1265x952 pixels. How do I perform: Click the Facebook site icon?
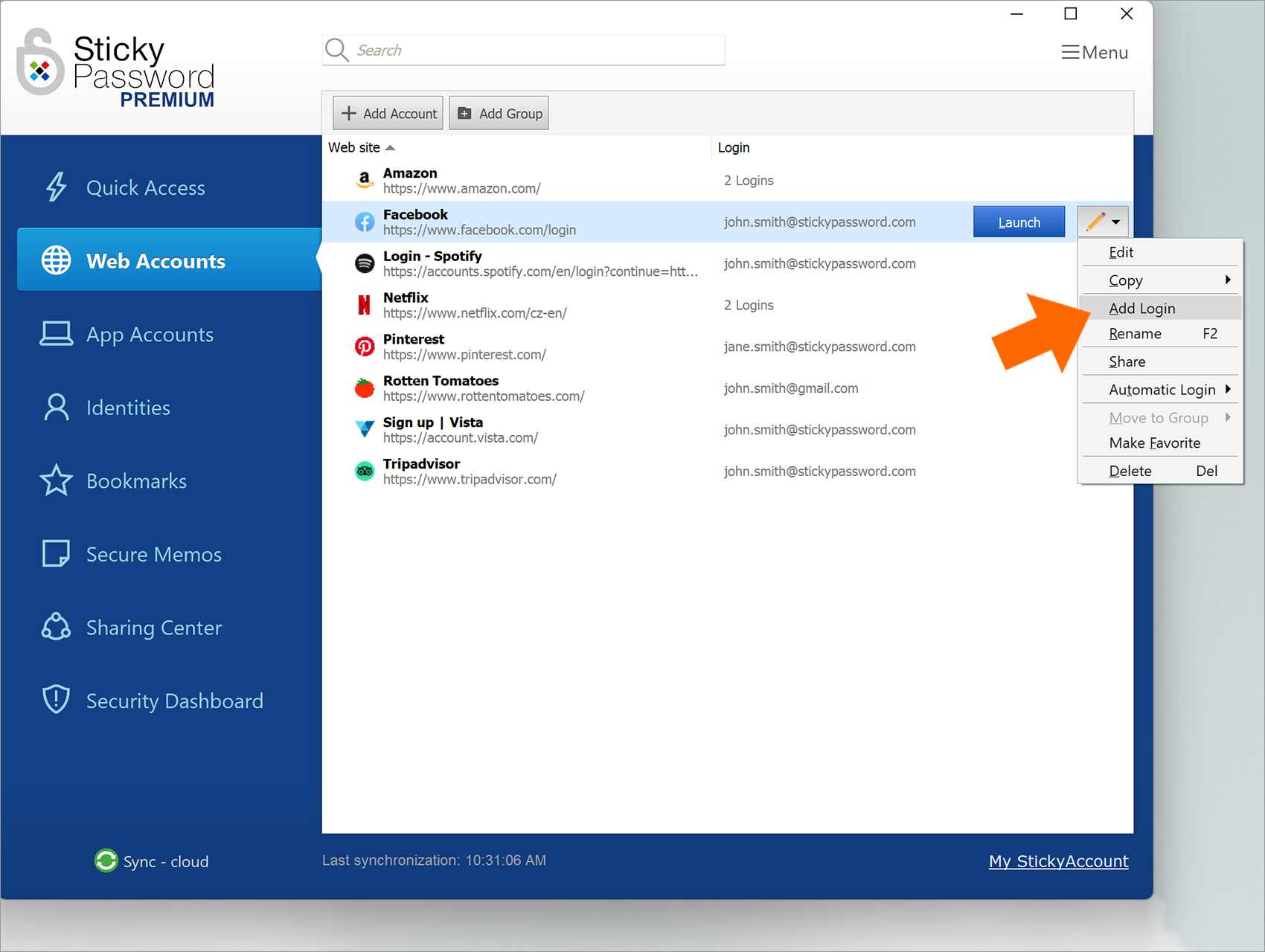pyautogui.click(x=365, y=222)
